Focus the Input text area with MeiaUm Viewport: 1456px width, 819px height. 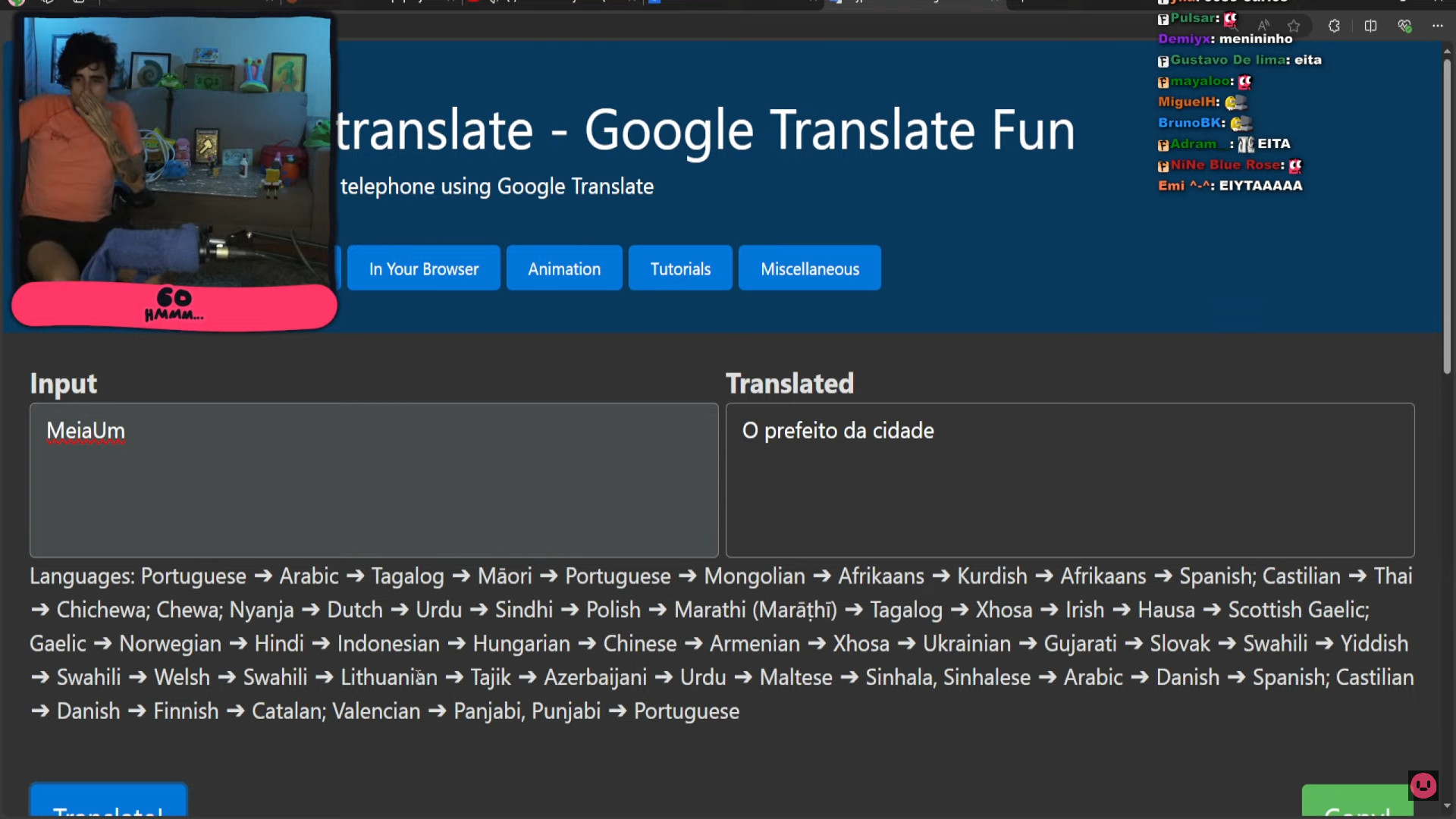point(374,480)
